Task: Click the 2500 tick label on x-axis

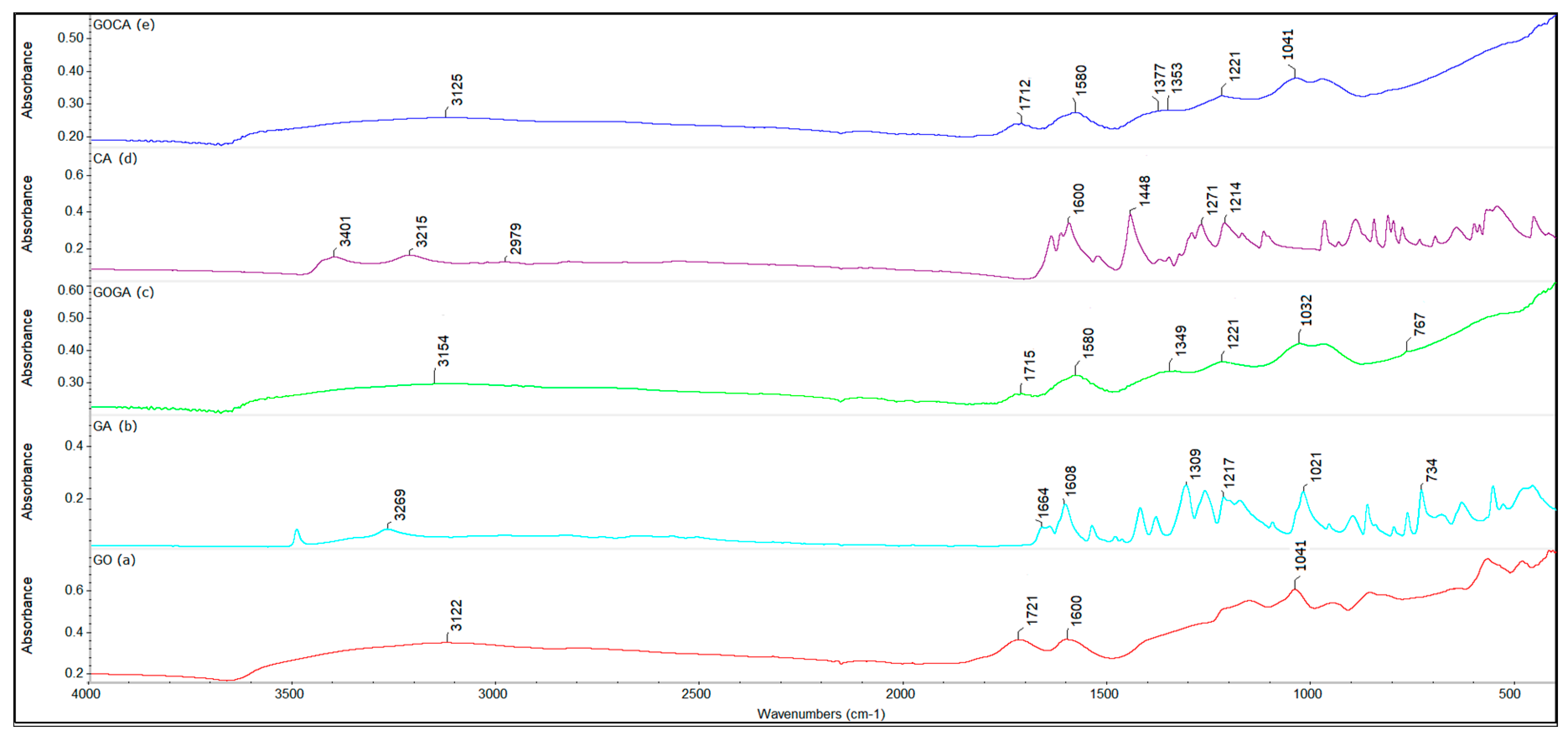Action: pyautogui.click(x=696, y=695)
